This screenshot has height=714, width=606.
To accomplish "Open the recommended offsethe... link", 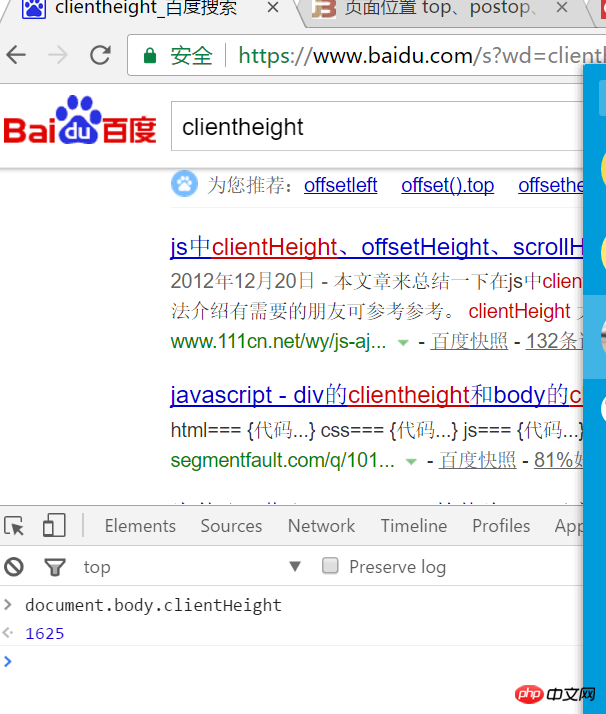I will point(550,185).
